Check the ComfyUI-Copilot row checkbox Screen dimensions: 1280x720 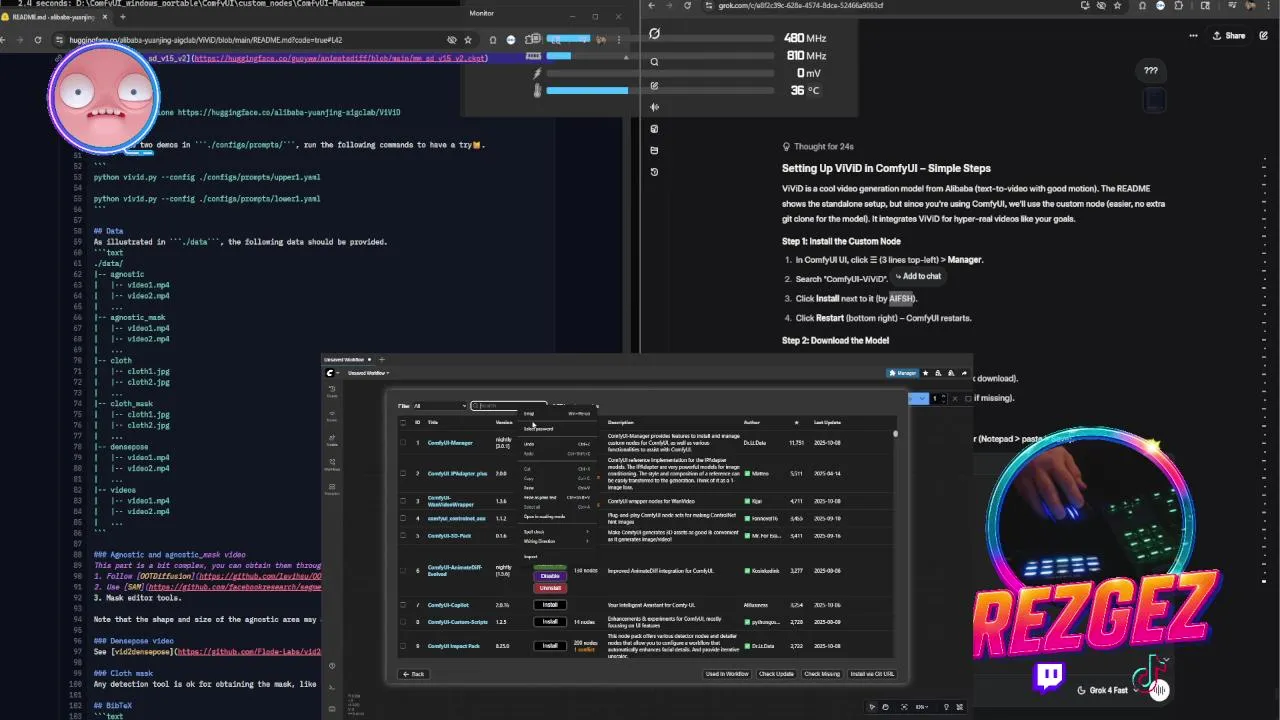(x=403, y=604)
